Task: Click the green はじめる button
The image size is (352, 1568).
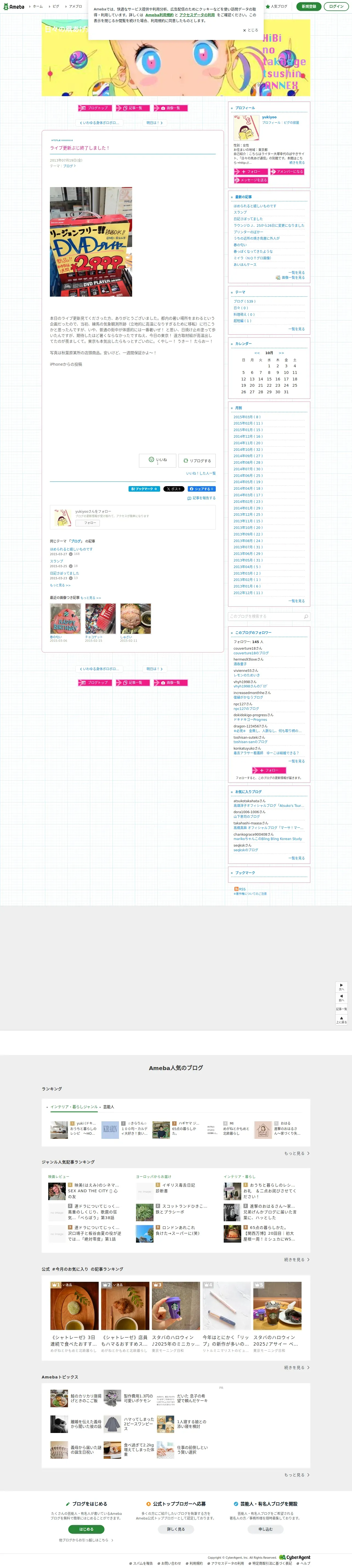Action: click(x=86, y=1529)
